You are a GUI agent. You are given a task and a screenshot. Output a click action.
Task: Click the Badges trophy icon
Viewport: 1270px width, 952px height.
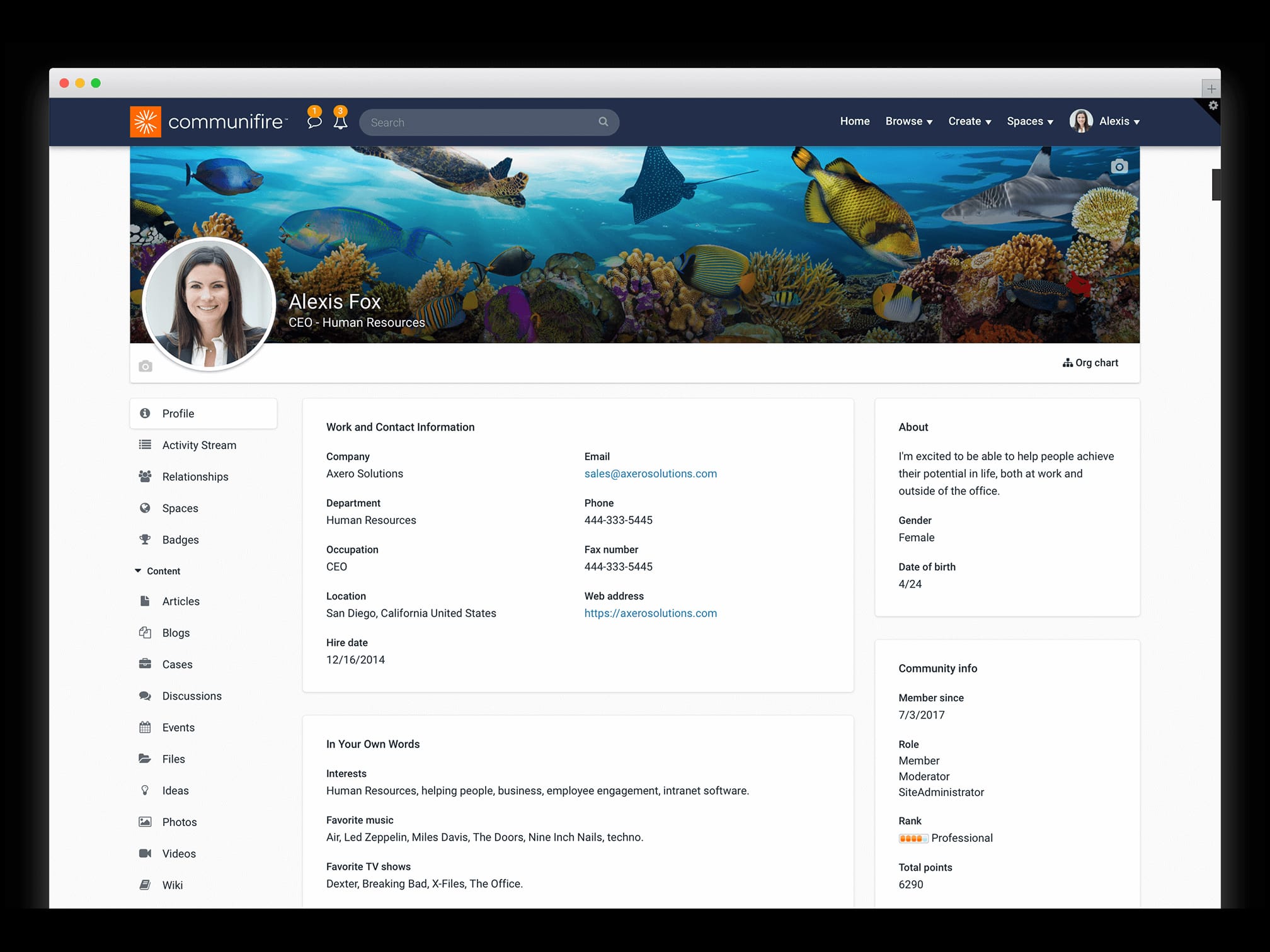[x=145, y=539]
